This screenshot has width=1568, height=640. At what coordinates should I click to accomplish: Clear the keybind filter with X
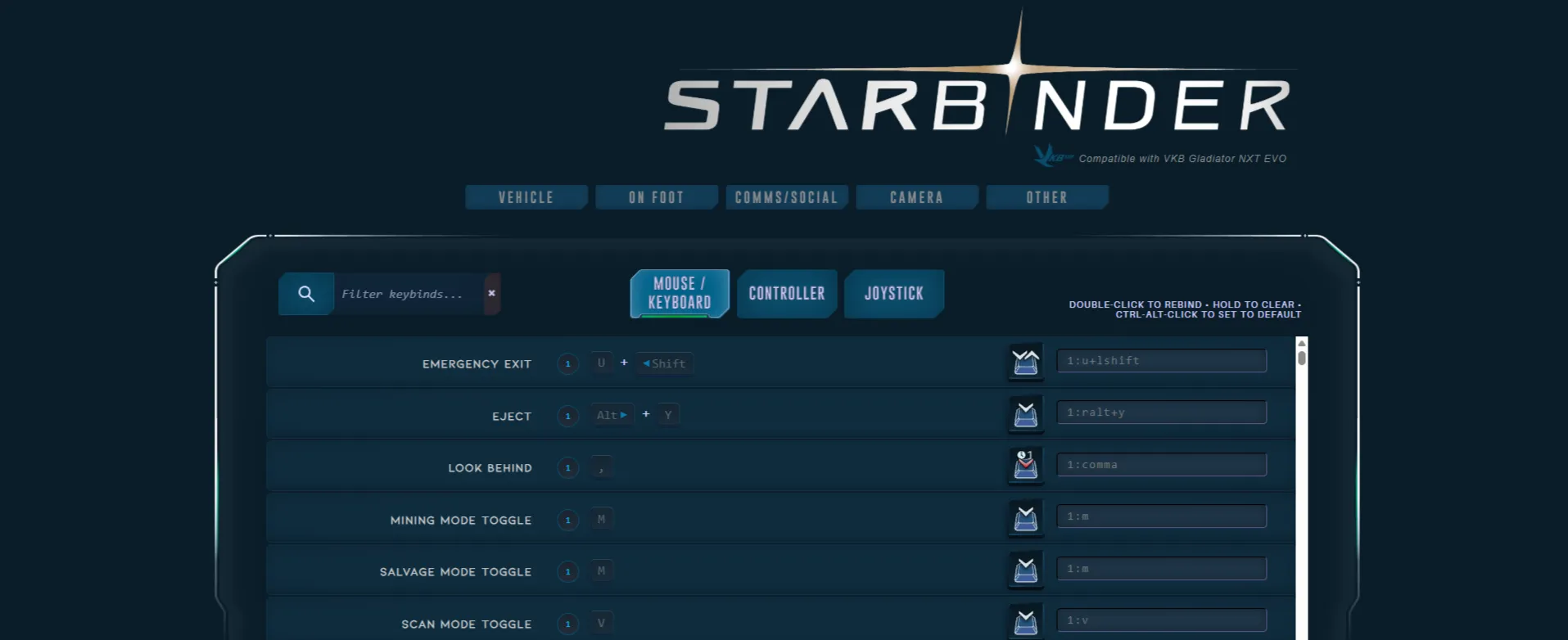491,293
